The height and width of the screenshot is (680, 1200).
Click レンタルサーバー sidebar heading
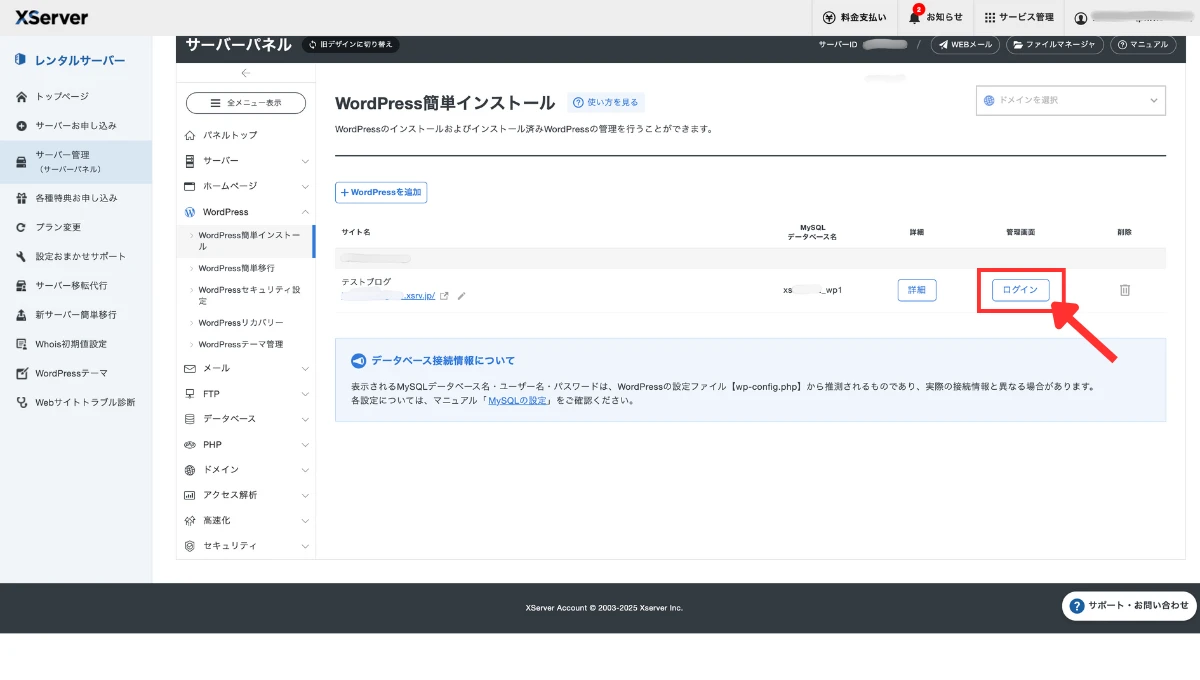click(x=70, y=60)
